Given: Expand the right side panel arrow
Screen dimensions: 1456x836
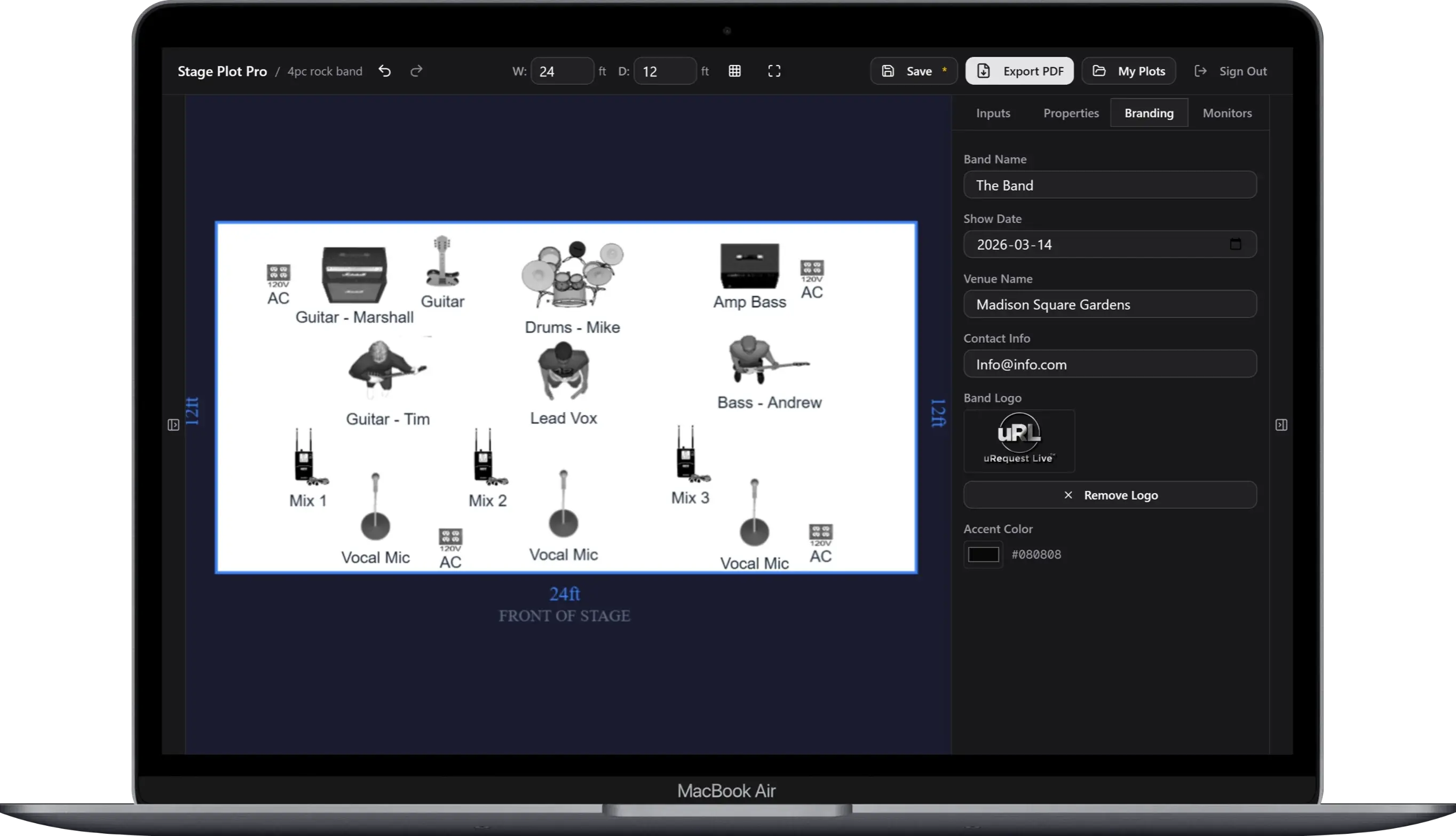Looking at the screenshot, I should [1280, 425].
